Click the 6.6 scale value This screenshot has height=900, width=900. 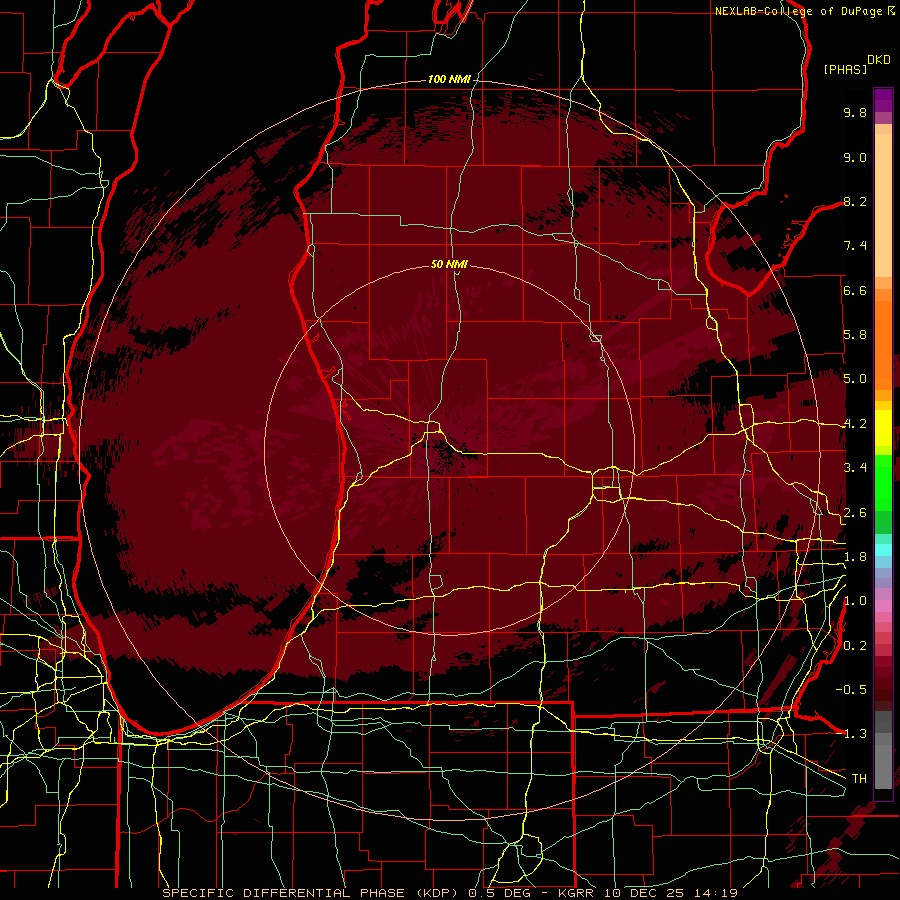point(855,290)
